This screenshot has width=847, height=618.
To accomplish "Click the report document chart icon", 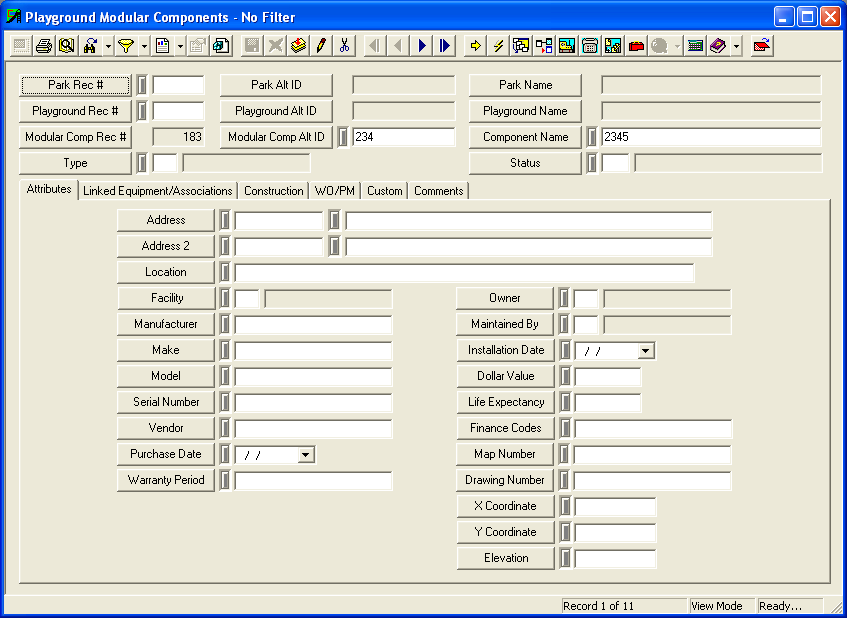I will tap(162, 46).
